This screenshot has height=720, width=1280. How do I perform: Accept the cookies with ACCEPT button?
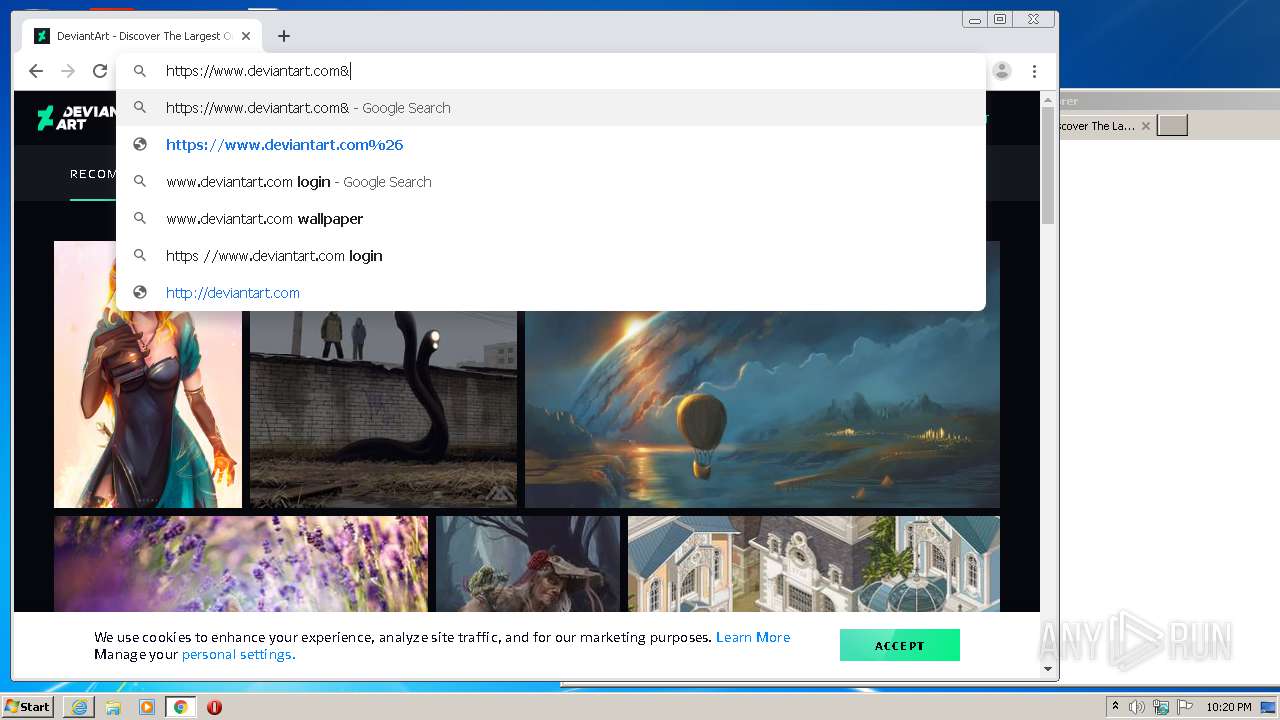[900, 645]
